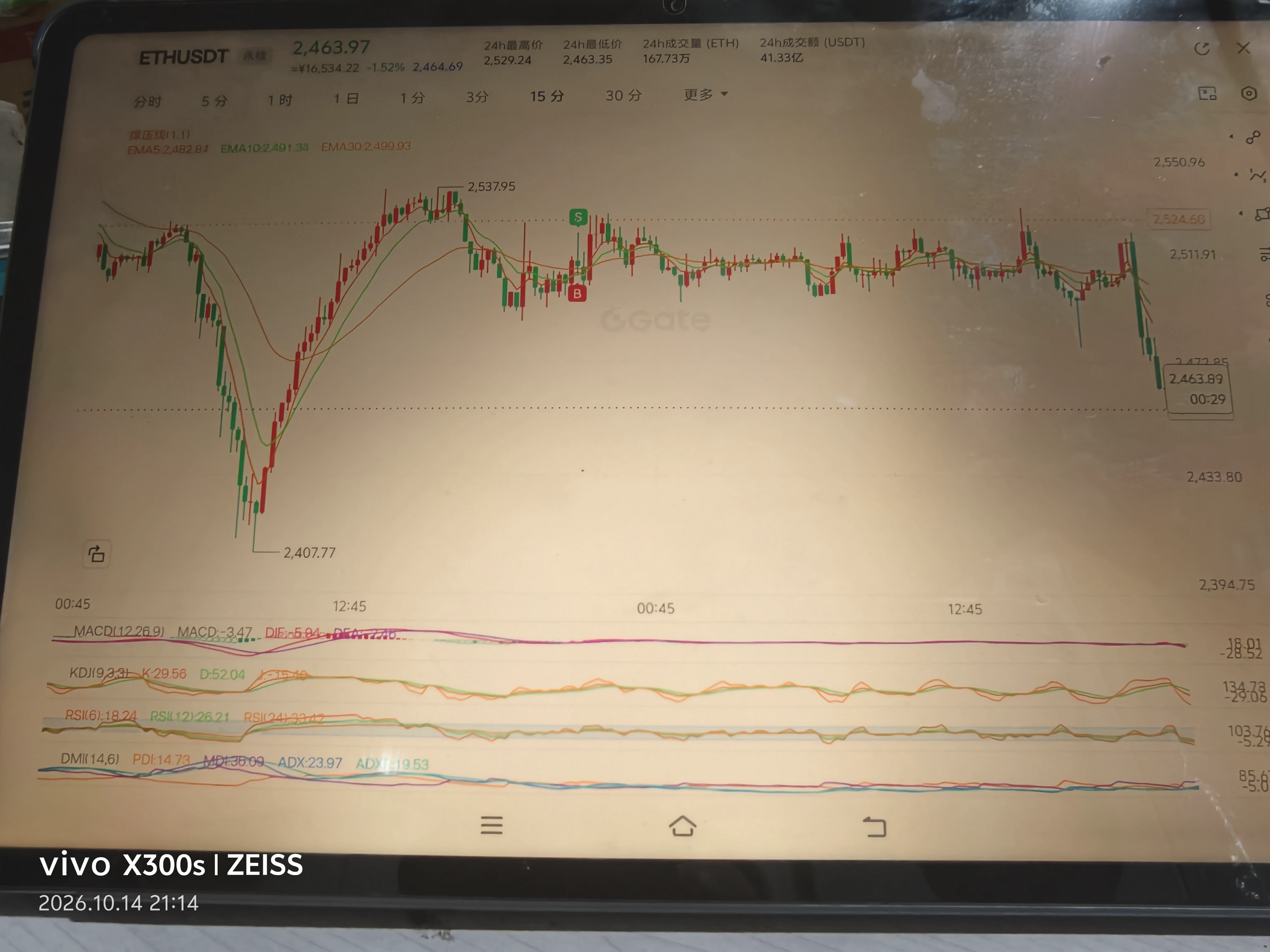
Task: Tap the 2,537.95 high price label
Action: coord(492,186)
